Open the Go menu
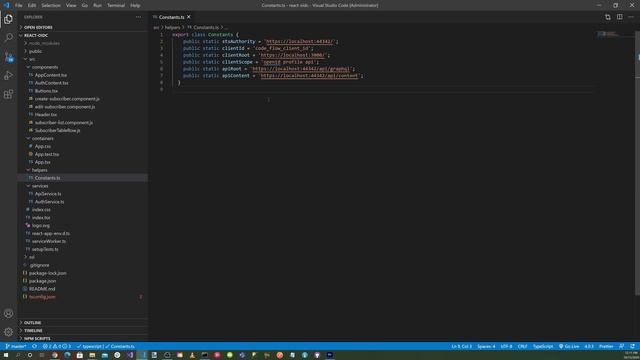The height and width of the screenshot is (360, 640). (x=84, y=5)
